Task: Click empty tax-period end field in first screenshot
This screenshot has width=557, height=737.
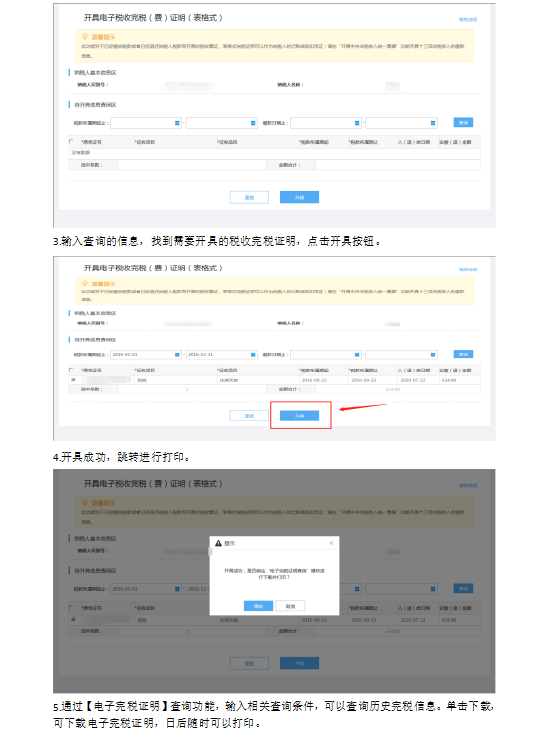Action: 222,123
